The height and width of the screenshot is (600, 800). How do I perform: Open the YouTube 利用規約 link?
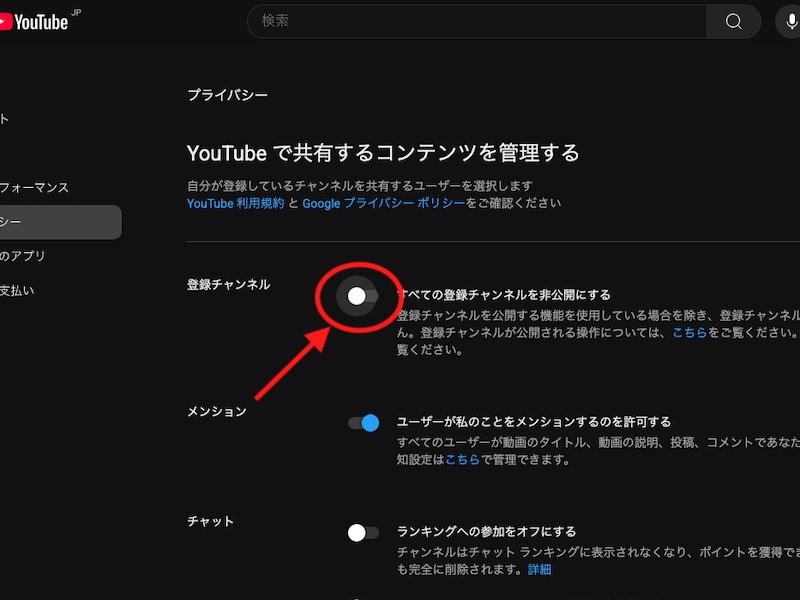click(x=231, y=202)
